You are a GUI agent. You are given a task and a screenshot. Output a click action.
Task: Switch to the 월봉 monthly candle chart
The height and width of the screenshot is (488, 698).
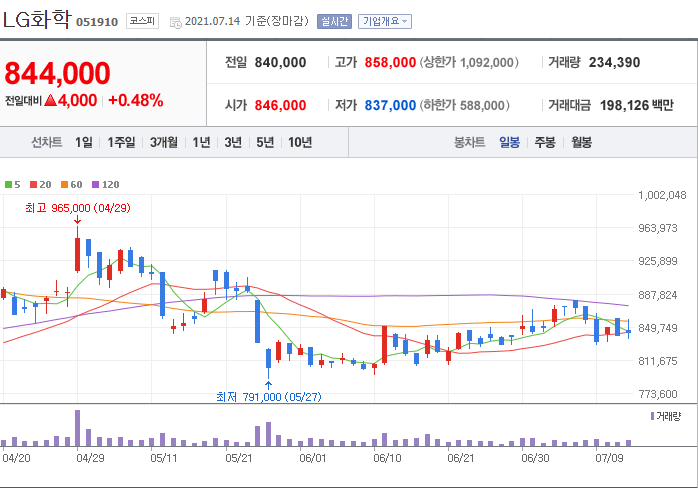581,142
